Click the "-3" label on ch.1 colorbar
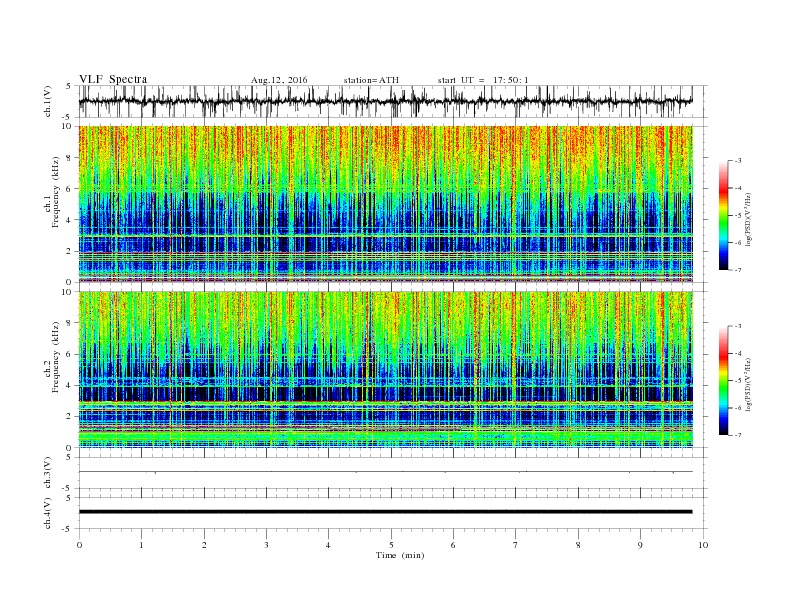This screenshot has height=612, width=792. [x=738, y=161]
